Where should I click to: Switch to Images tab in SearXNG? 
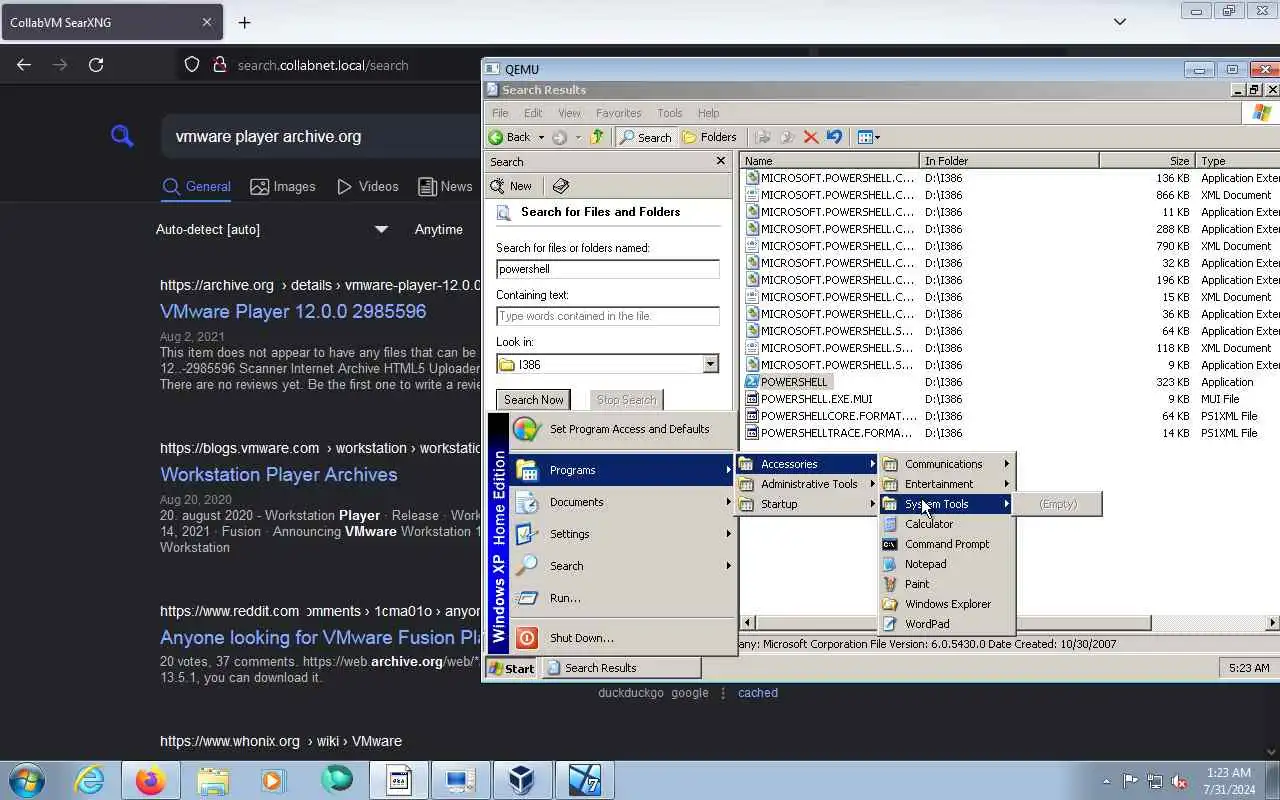pos(283,186)
